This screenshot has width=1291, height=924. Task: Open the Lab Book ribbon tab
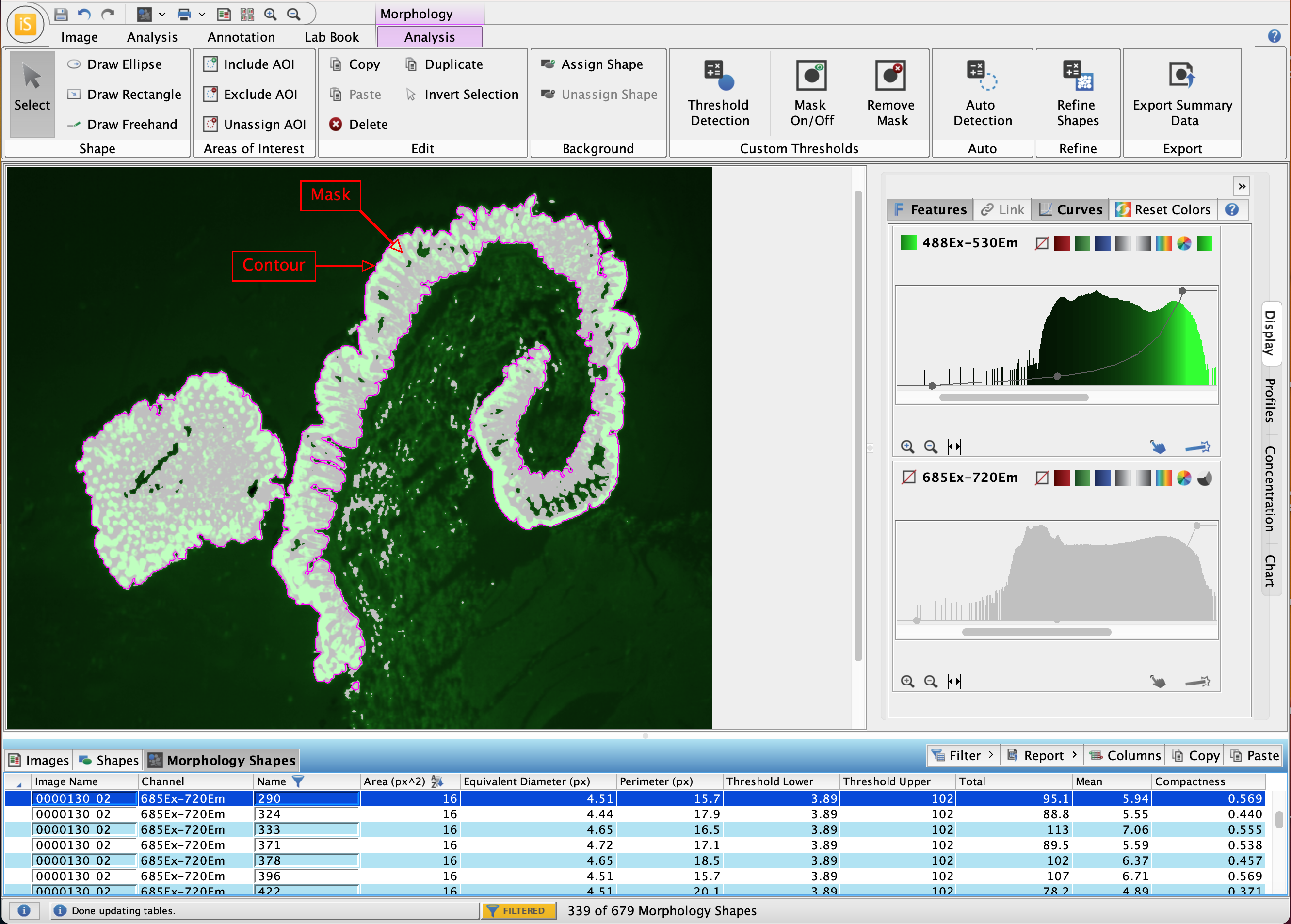[331, 37]
